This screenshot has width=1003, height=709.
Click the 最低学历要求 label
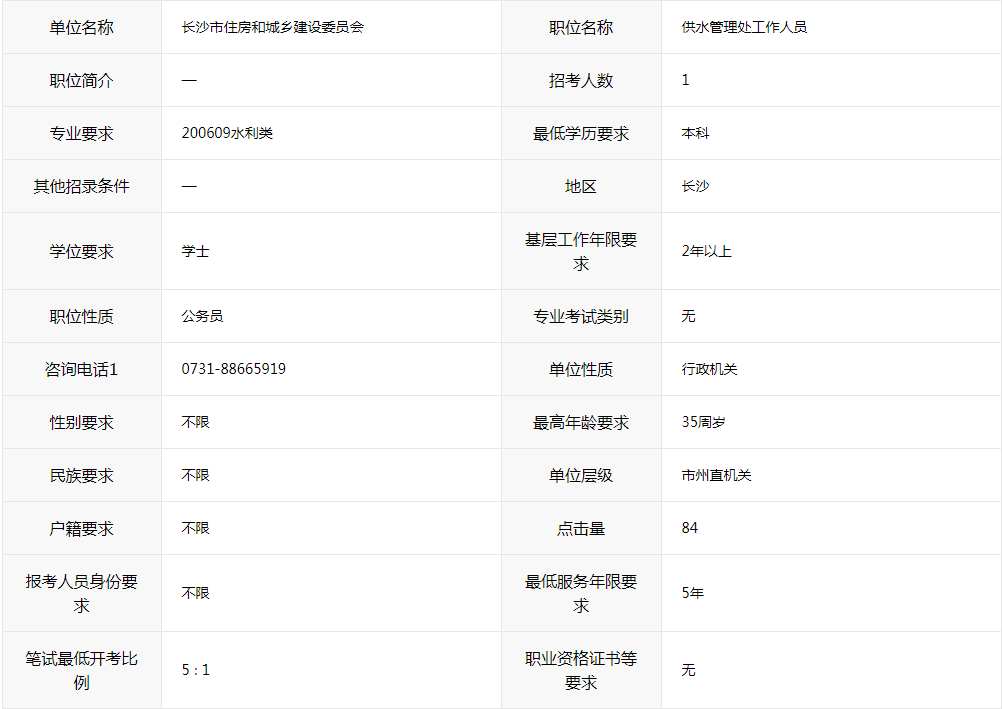[581, 134]
